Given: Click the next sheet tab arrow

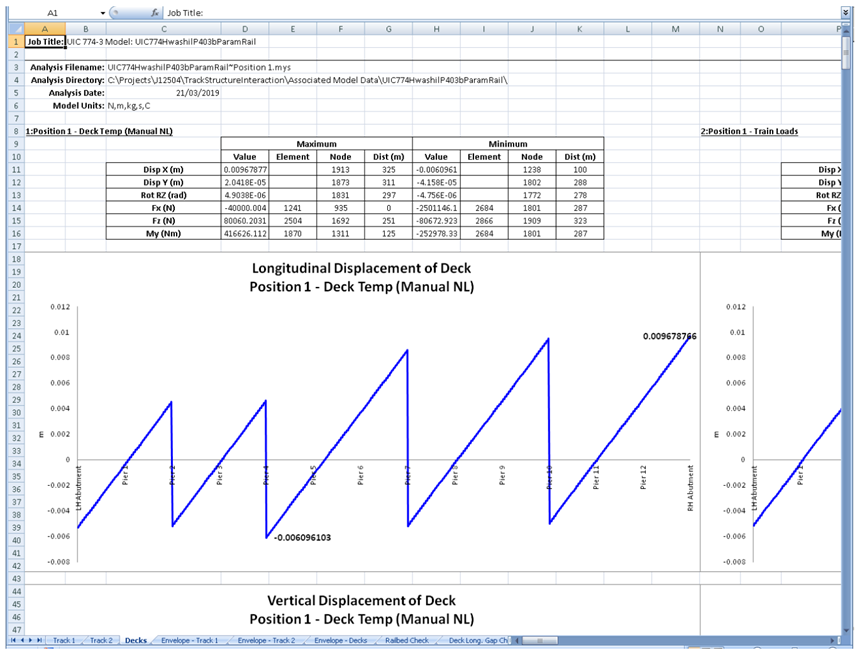Looking at the screenshot, I should coord(31,639).
